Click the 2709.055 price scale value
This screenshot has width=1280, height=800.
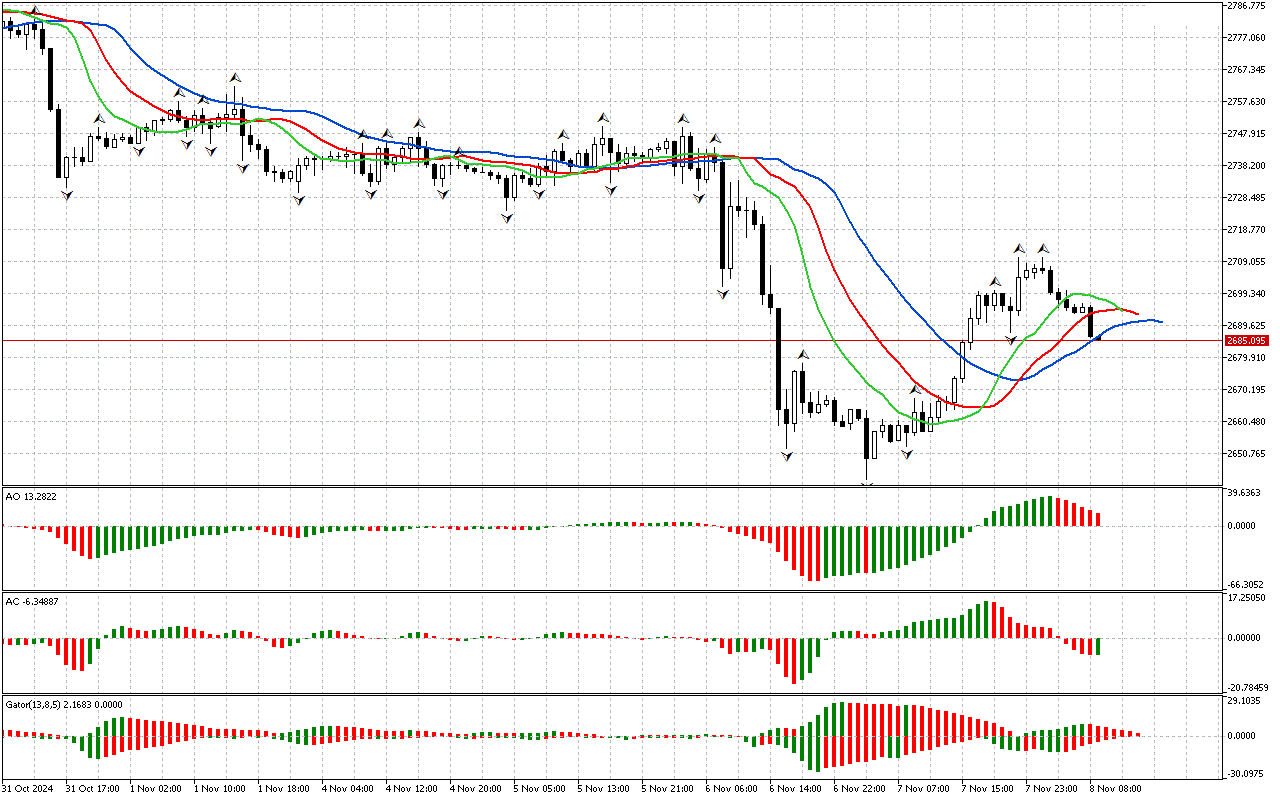pos(1248,262)
